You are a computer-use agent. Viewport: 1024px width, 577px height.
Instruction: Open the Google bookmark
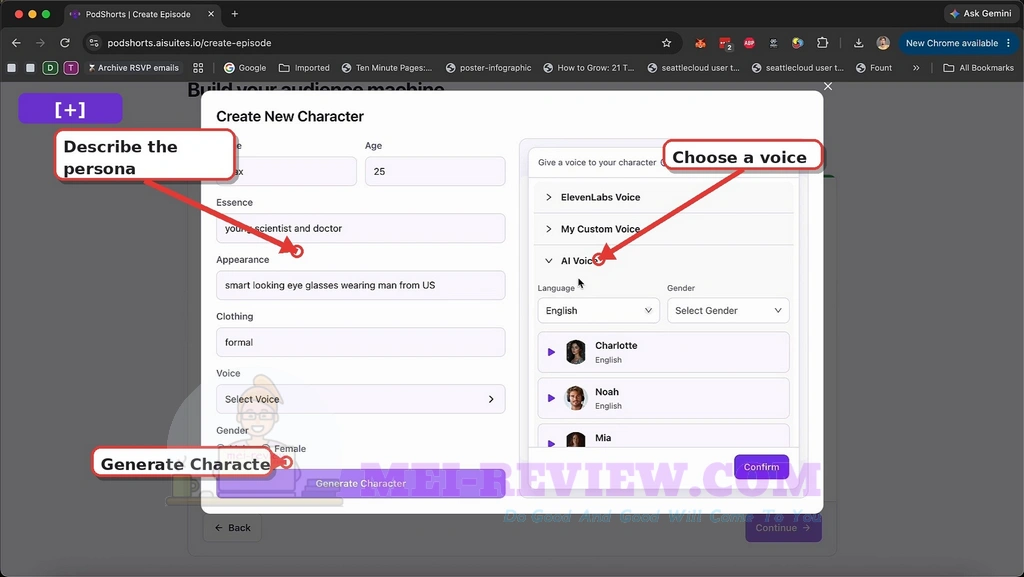point(245,68)
